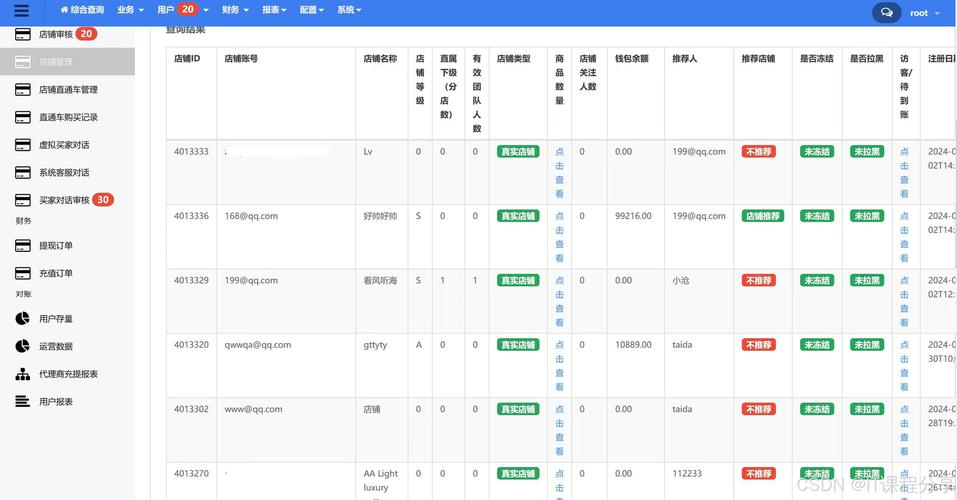Click 真实店铺 badge for store 4013270
Image resolution: width=957 pixels, height=500 pixels.
(x=518, y=474)
